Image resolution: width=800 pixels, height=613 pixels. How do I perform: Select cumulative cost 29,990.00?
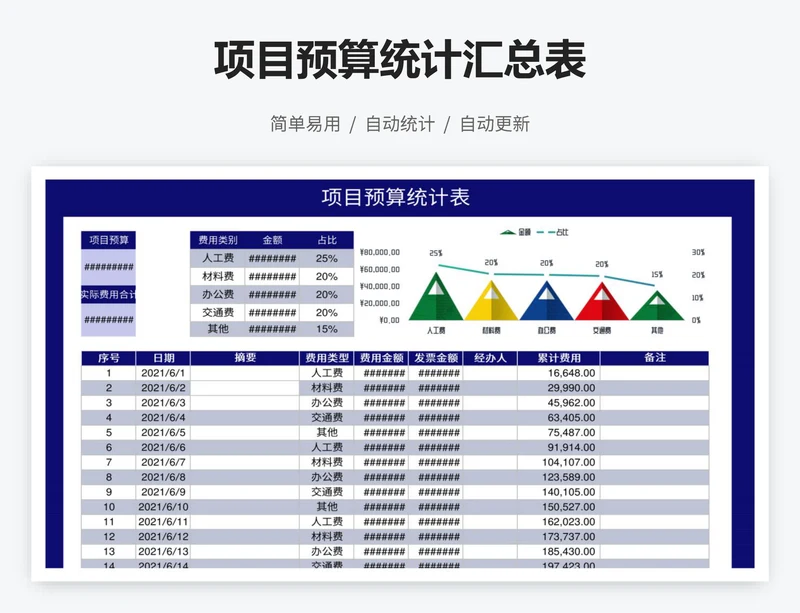click(x=559, y=388)
